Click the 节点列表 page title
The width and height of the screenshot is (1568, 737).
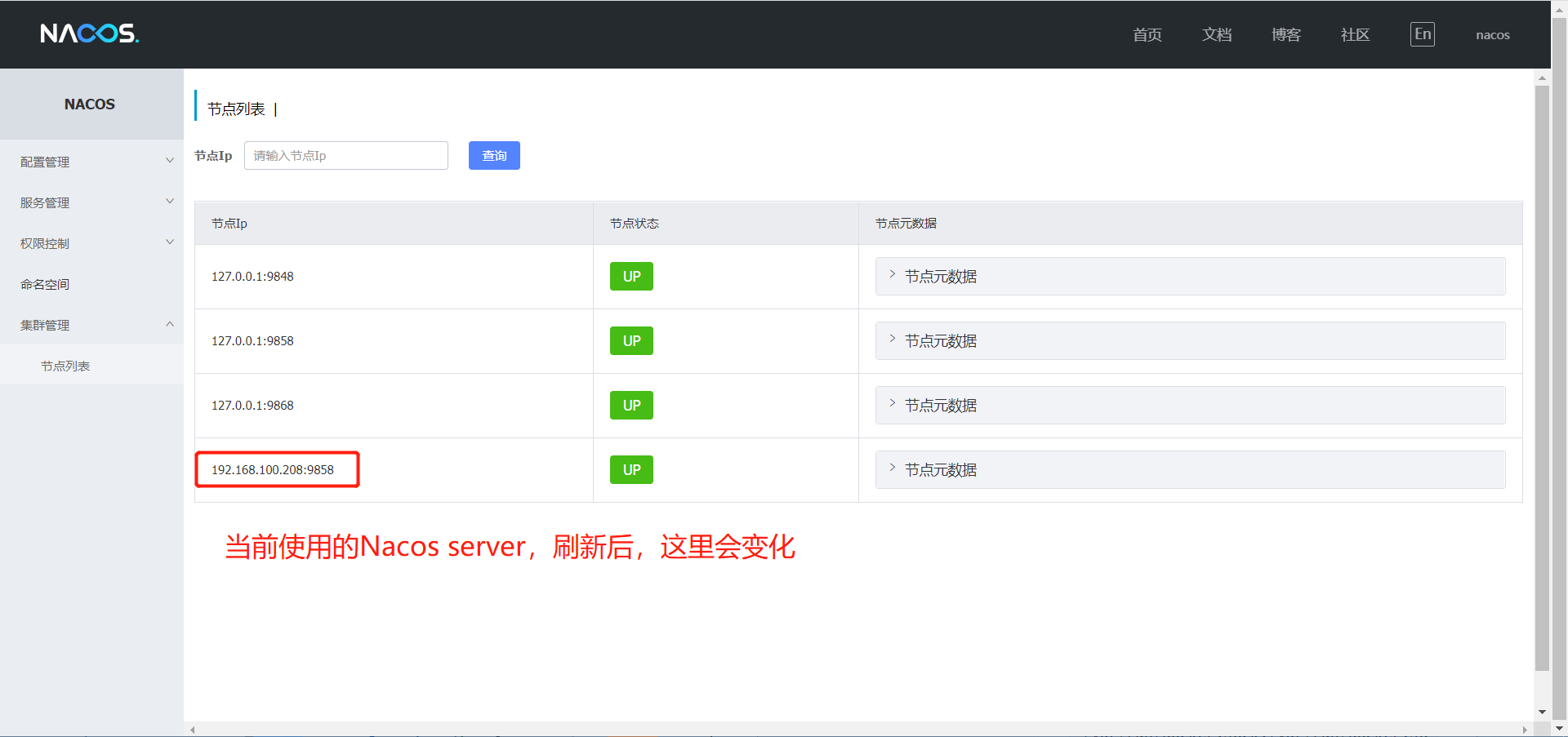pyautogui.click(x=236, y=109)
